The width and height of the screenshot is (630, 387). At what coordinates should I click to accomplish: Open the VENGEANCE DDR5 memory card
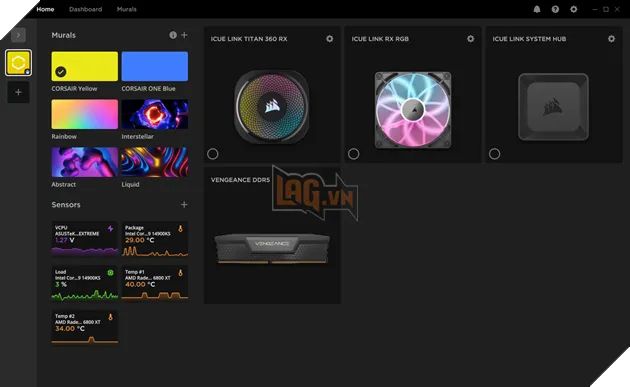tap(272, 235)
